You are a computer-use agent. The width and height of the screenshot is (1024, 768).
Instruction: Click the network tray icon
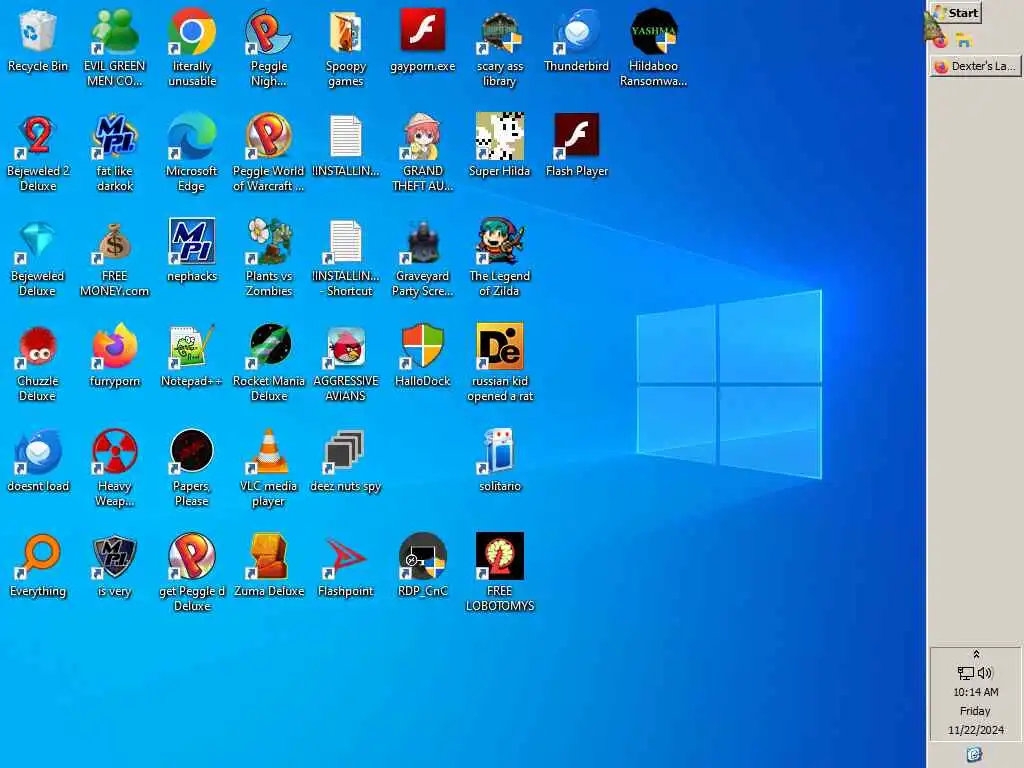(965, 673)
